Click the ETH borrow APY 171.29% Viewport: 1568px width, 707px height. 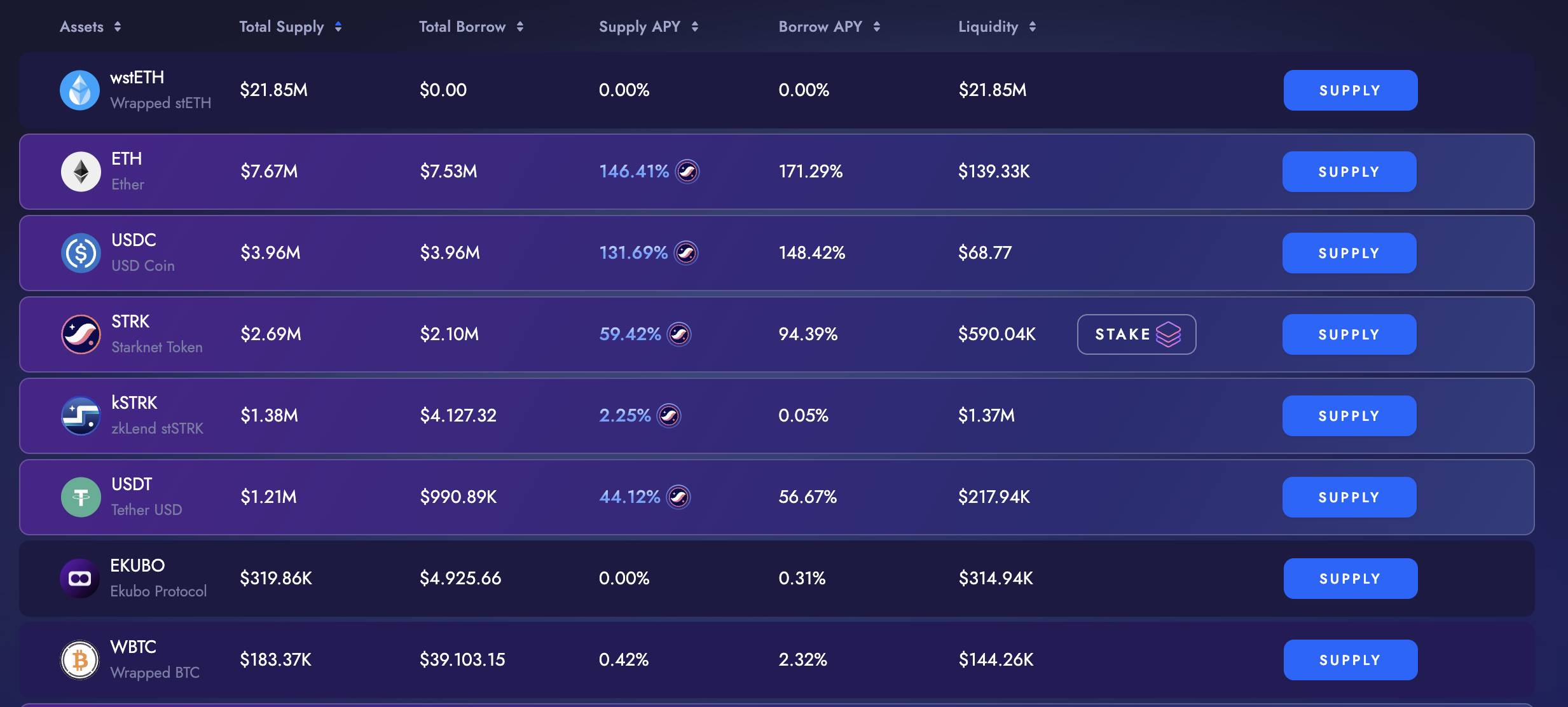pyautogui.click(x=811, y=172)
